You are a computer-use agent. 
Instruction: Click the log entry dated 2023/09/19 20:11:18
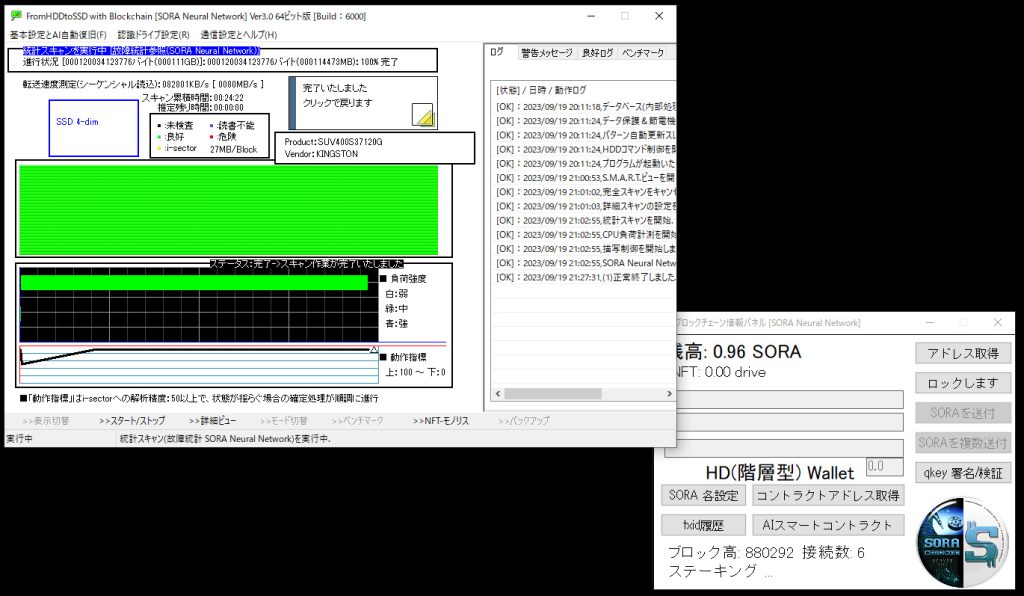(586, 106)
